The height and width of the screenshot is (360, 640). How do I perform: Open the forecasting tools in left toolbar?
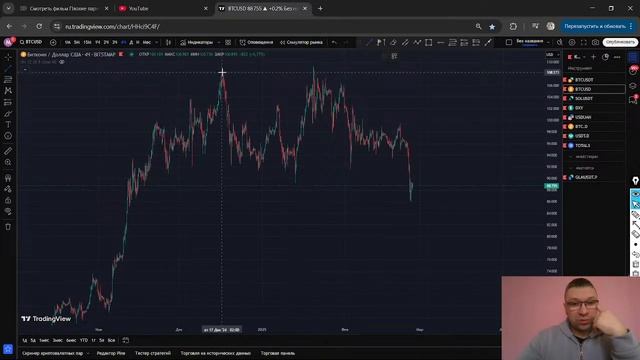point(8,102)
